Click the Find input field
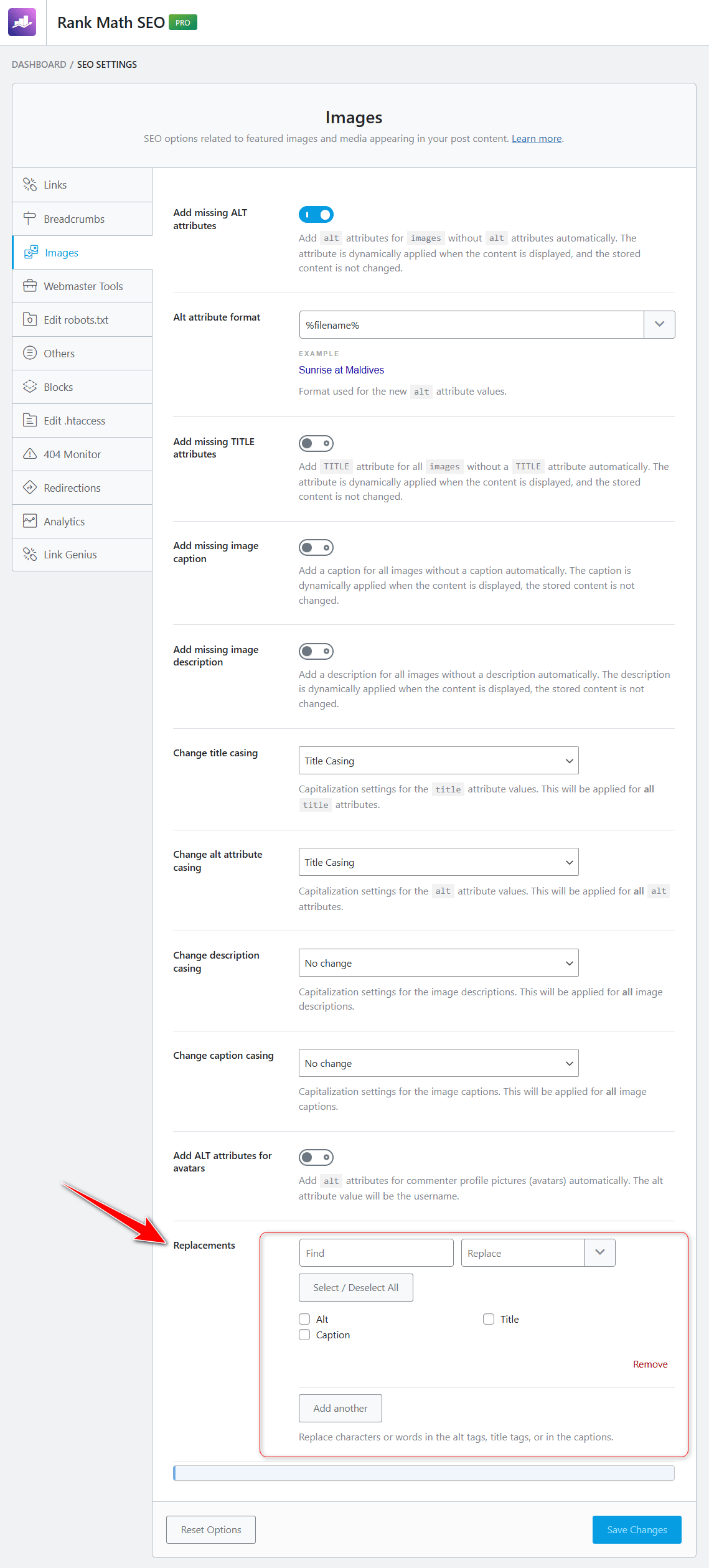The image size is (709, 1568). pyautogui.click(x=376, y=1253)
